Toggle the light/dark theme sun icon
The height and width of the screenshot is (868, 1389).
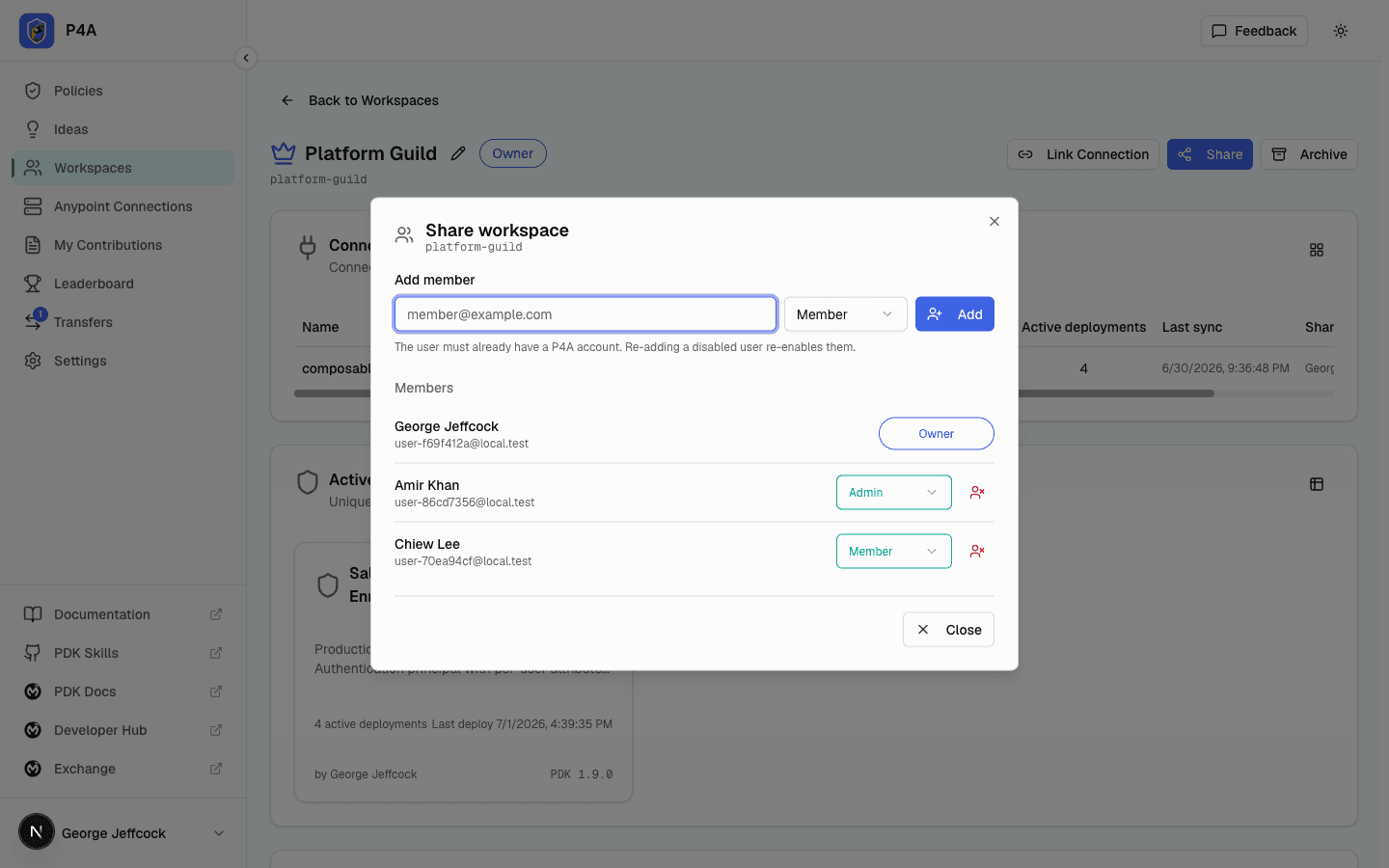tap(1341, 31)
